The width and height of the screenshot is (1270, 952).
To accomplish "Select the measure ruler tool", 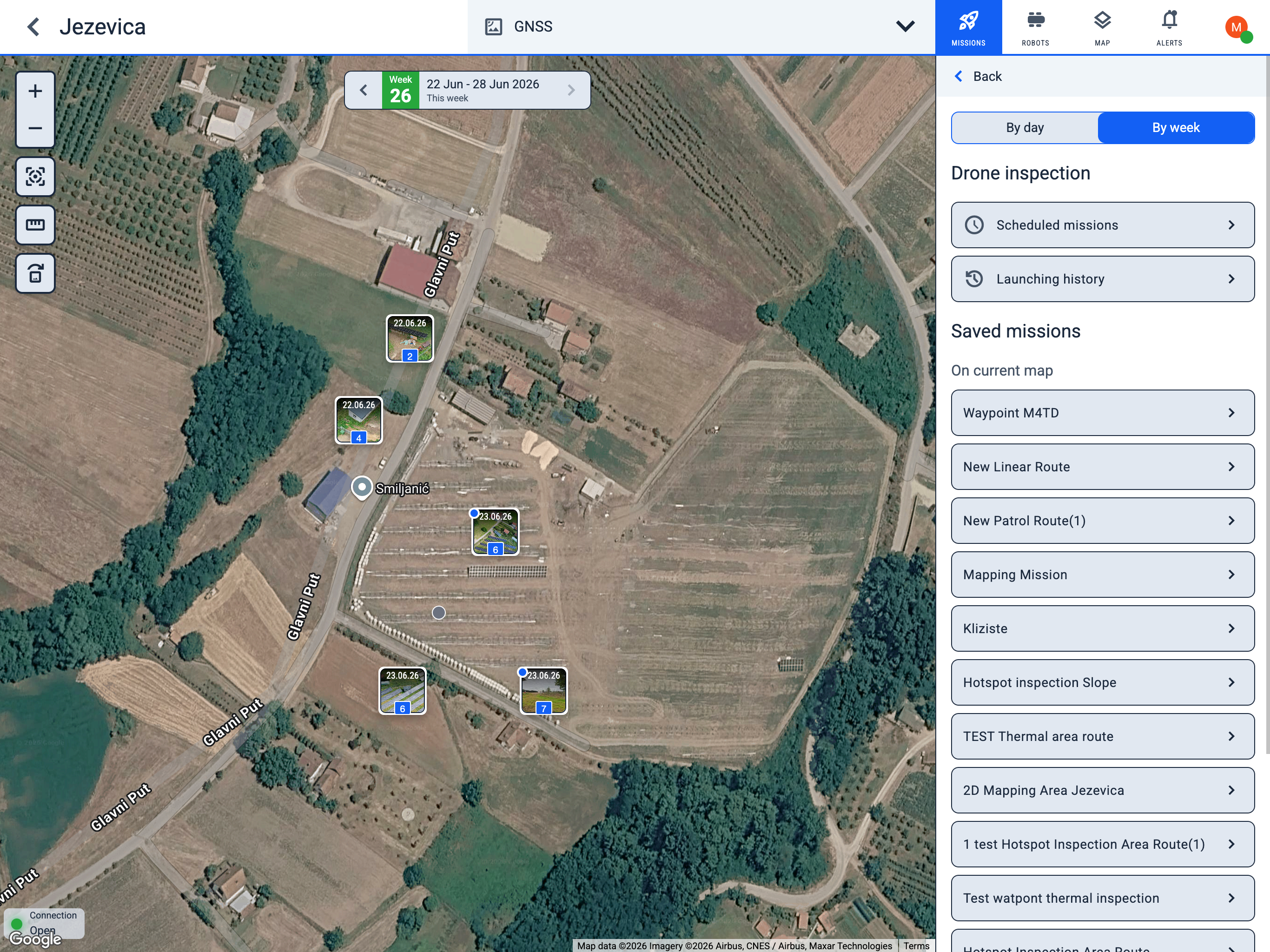I will pyautogui.click(x=35, y=225).
